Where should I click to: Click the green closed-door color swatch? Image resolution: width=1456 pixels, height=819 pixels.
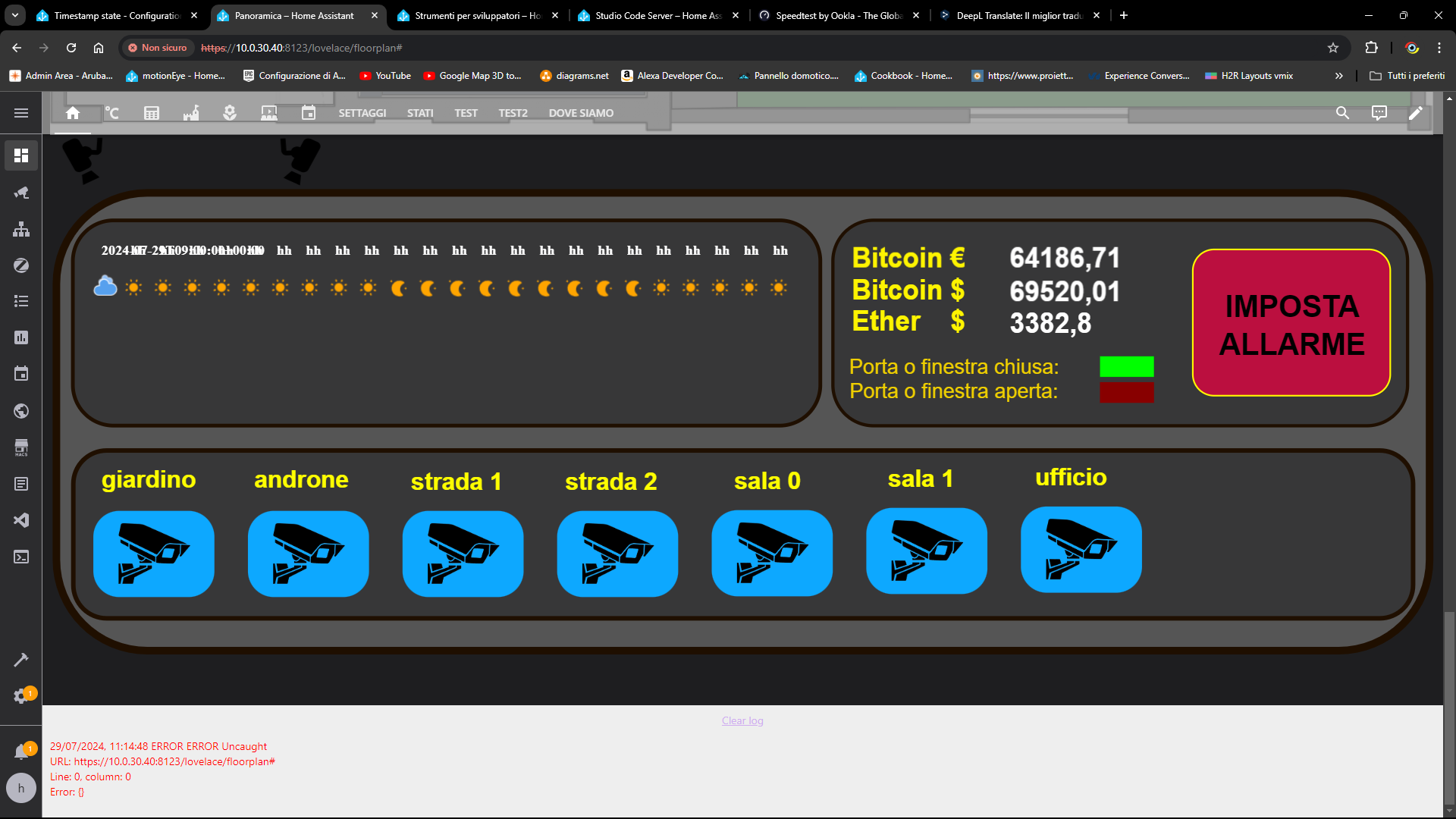click(x=1126, y=367)
